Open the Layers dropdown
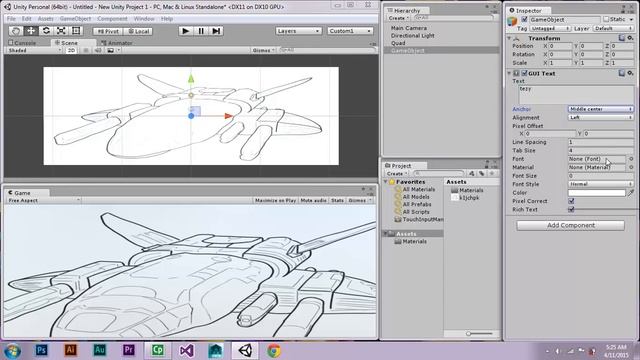 click(298, 31)
